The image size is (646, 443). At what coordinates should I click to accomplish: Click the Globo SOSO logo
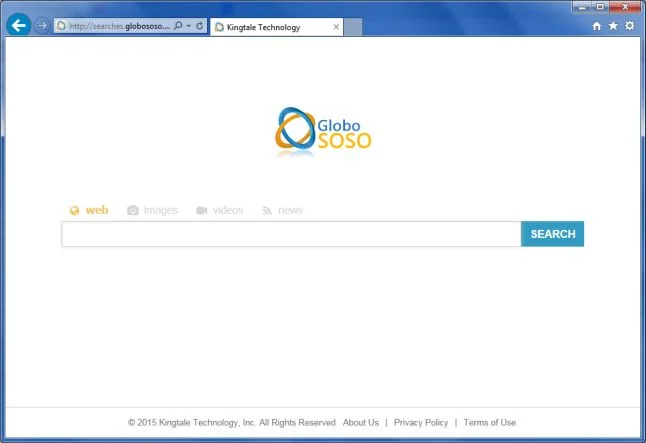tap(323, 131)
